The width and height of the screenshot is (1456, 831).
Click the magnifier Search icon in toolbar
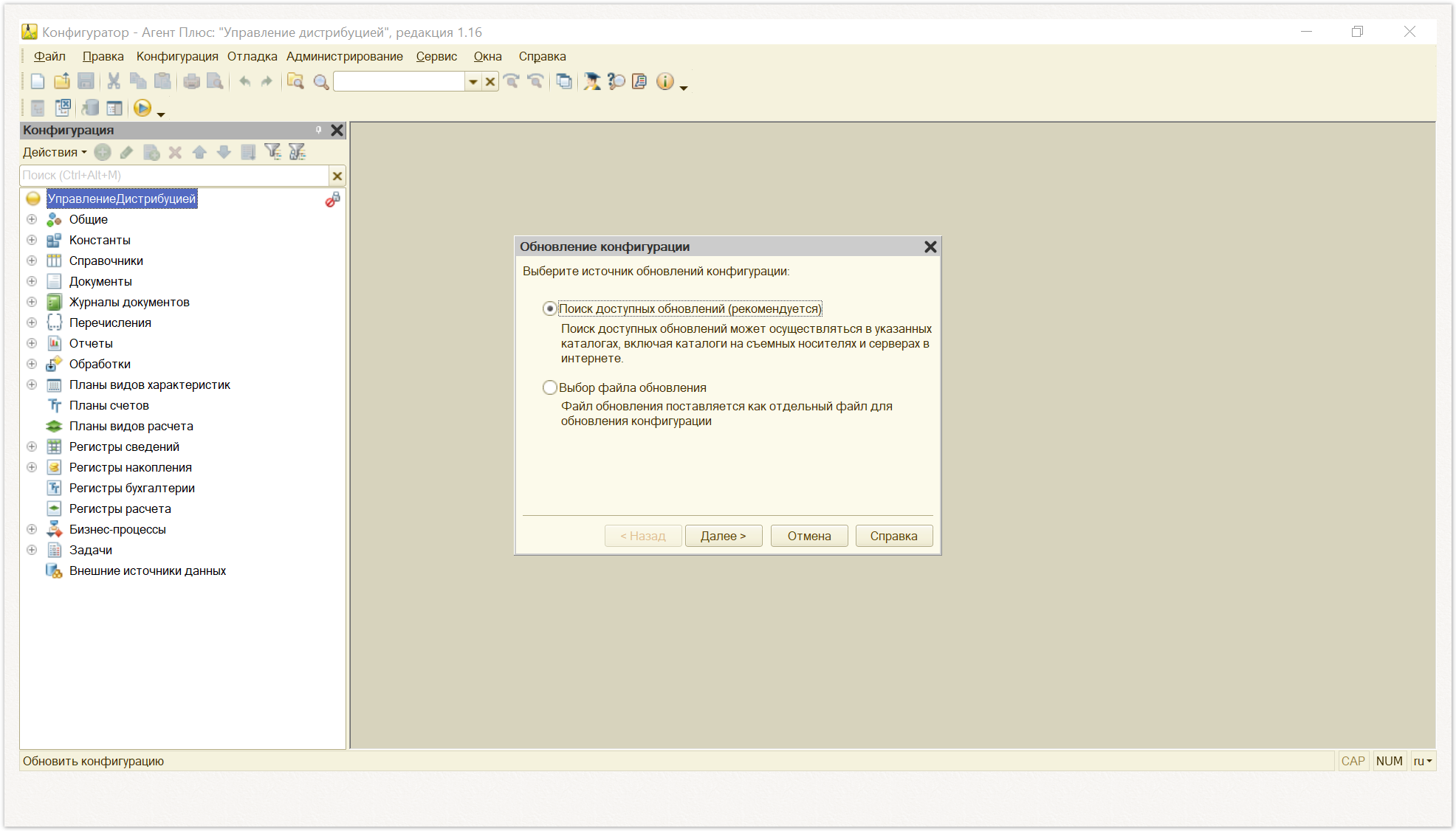point(320,82)
